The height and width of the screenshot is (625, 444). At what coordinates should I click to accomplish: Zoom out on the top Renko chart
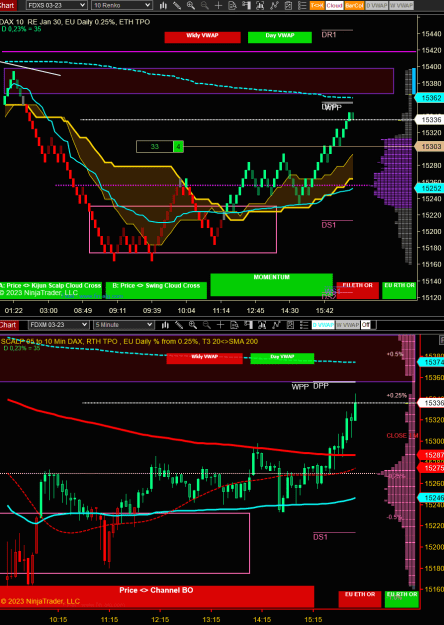click(204, 5)
